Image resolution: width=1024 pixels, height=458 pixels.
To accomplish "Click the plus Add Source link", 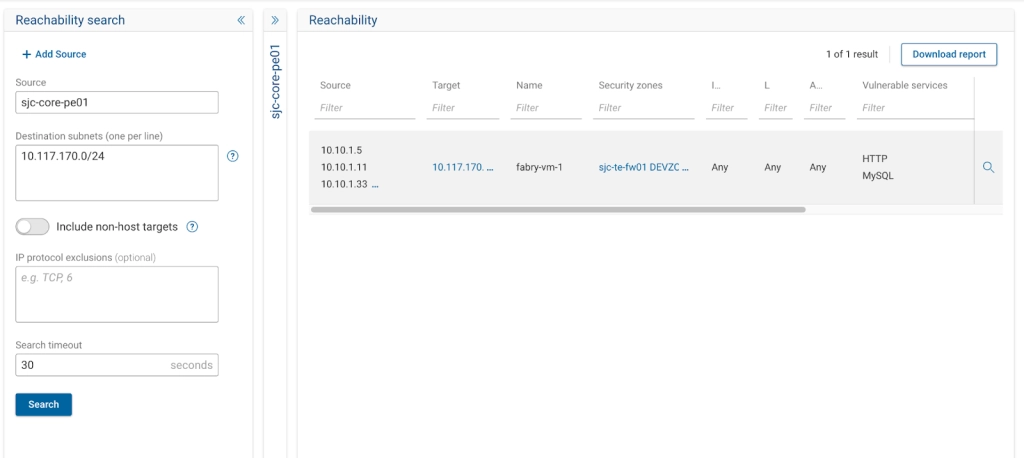I will pyautogui.click(x=54, y=54).
